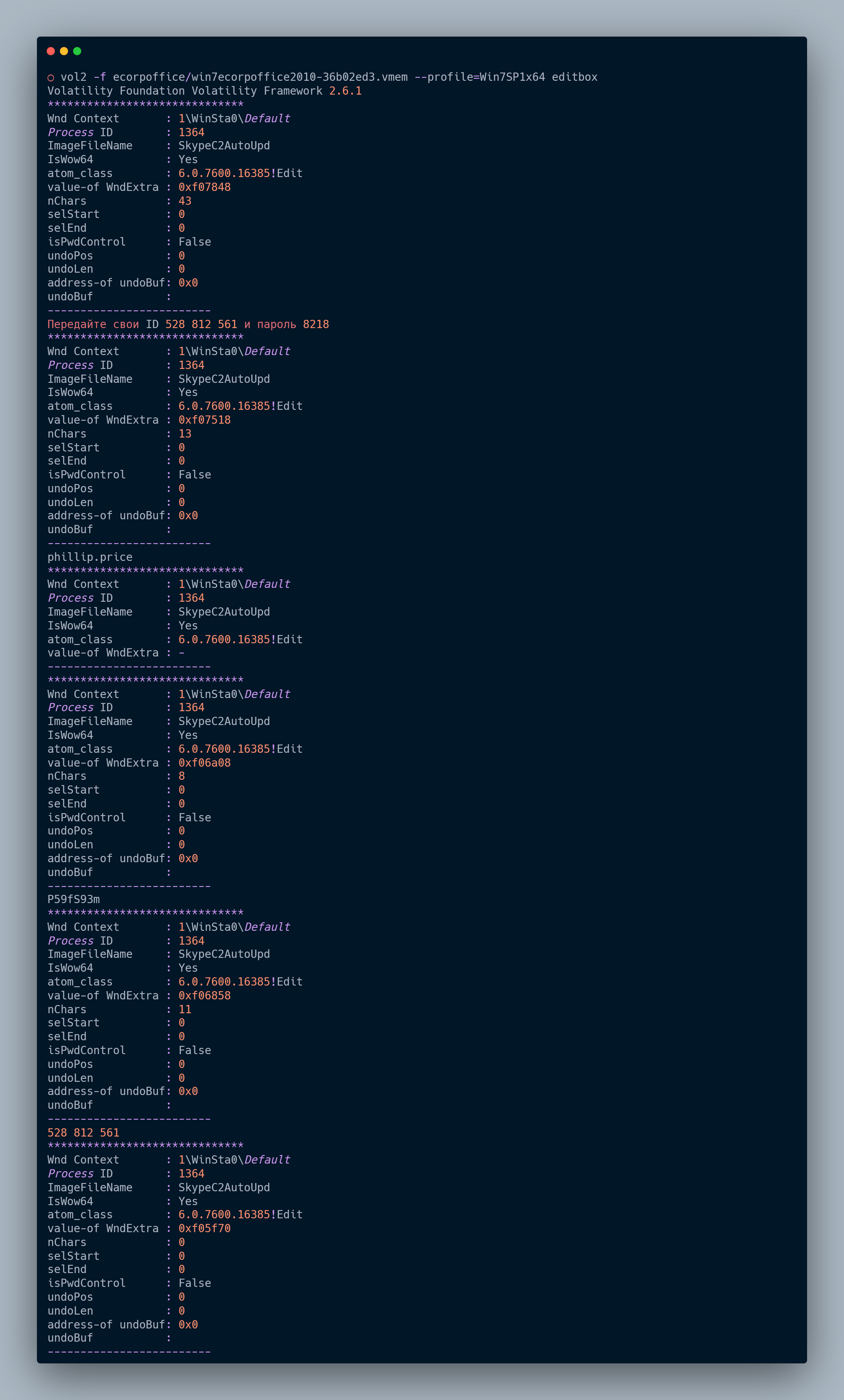844x1400 pixels.
Task: Click the red close window dot
Action: 50,51
